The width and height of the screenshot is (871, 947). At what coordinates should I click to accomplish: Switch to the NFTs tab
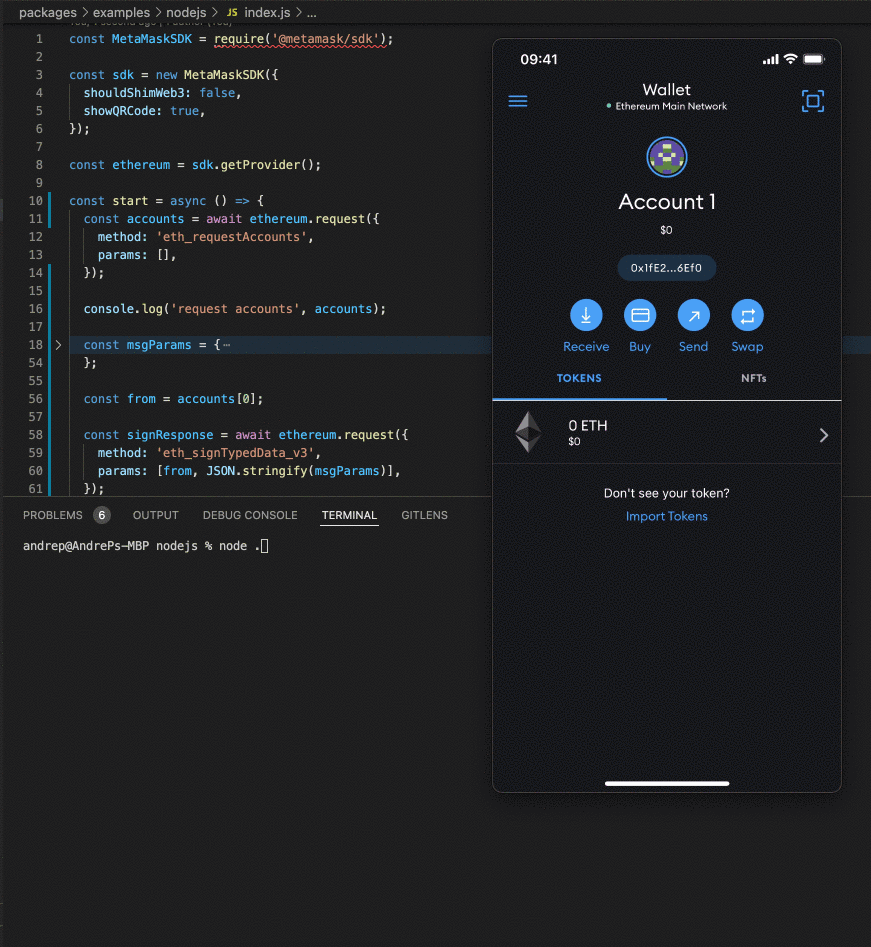tap(753, 378)
